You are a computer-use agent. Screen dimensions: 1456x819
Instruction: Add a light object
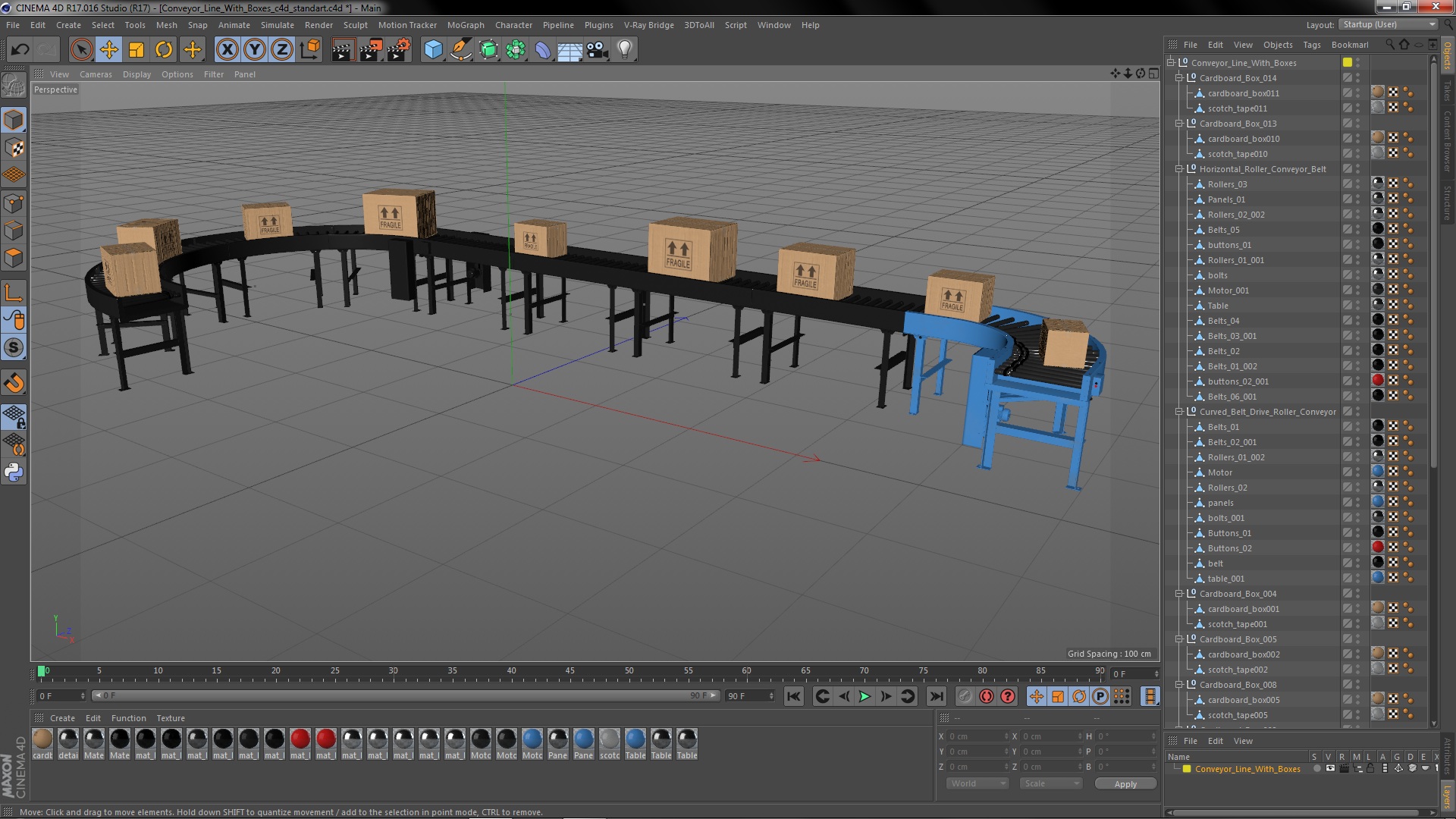point(624,50)
